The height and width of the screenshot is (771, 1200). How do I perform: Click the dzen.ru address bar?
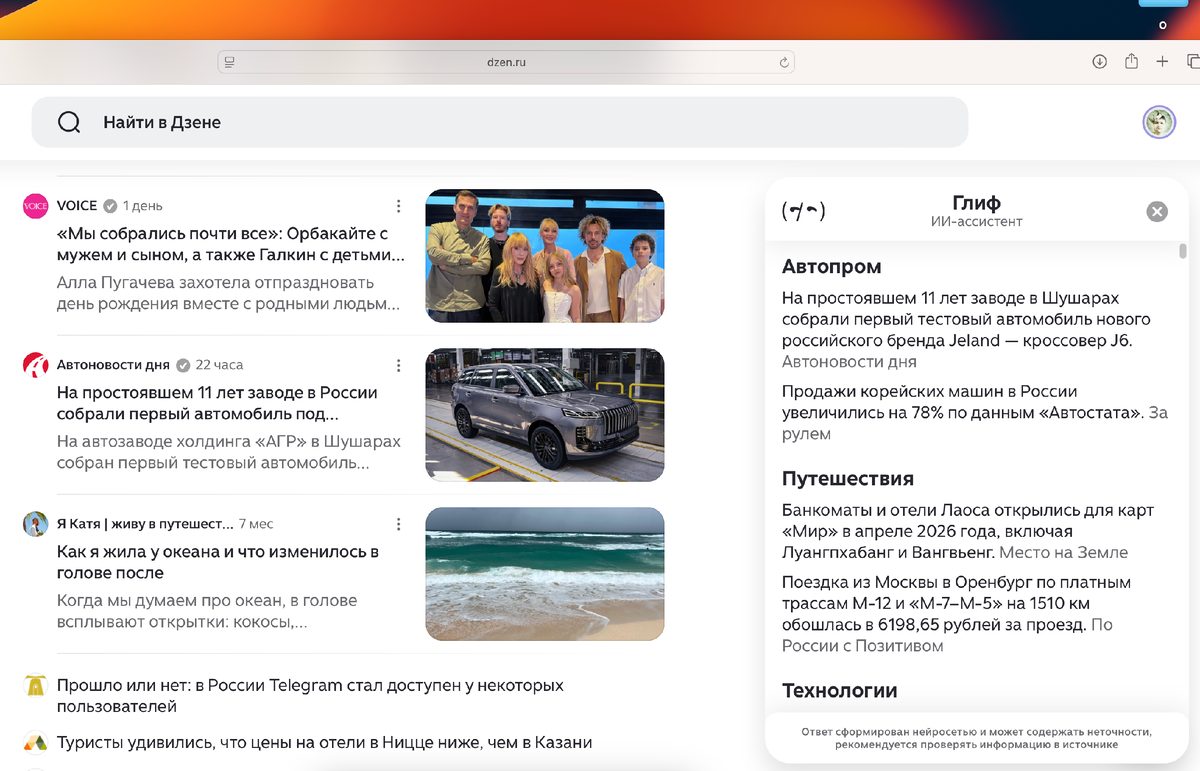(x=506, y=62)
